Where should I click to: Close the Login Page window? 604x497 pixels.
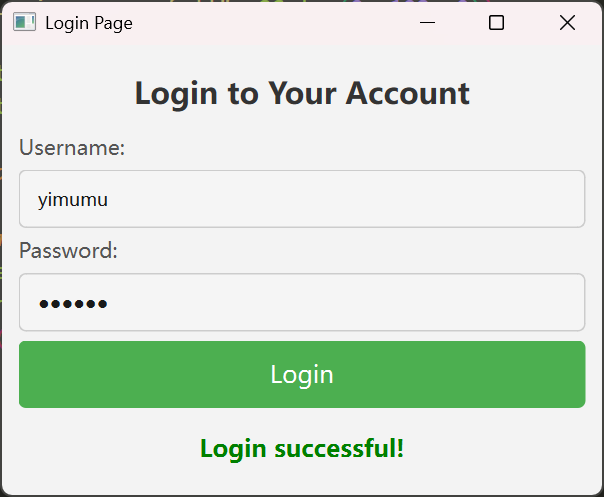(567, 22)
